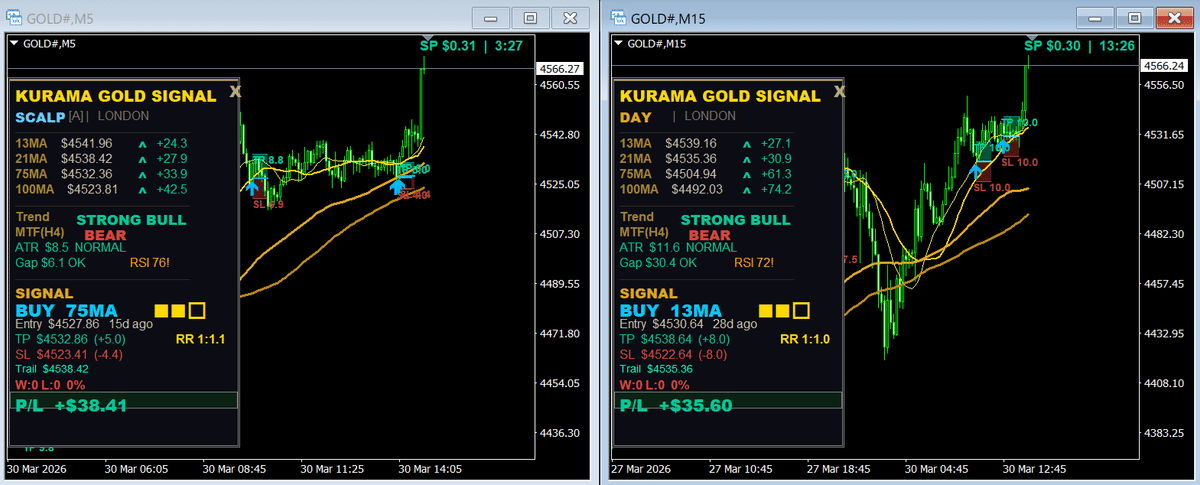
Task: Maximize the GOLD#,M15 chart window
Action: click(x=1134, y=18)
